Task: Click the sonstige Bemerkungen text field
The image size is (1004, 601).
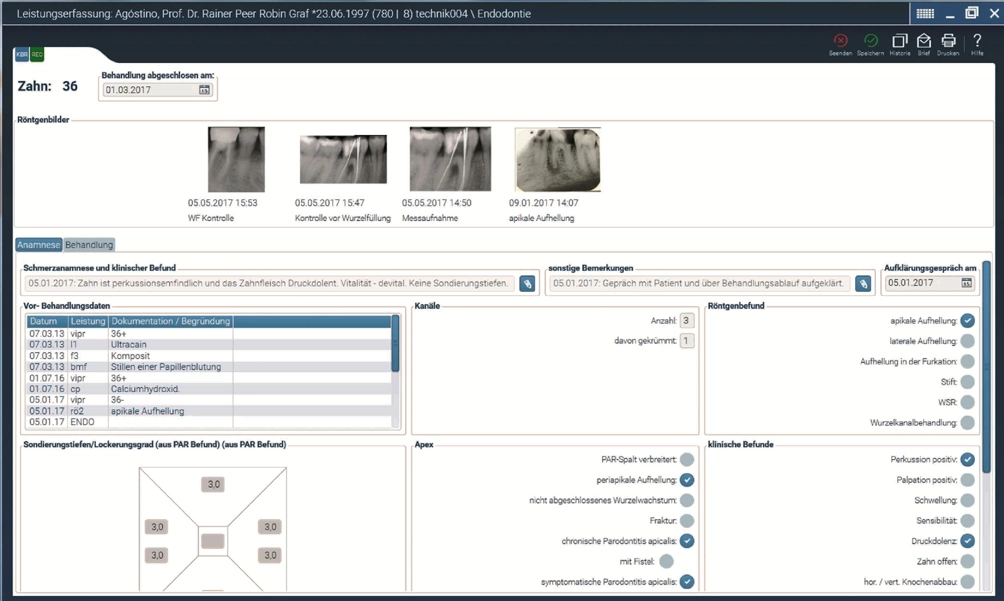Action: (699, 283)
